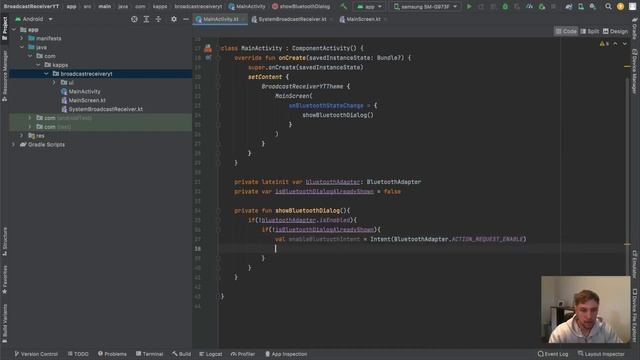Image resolution: width=640 pixels, height=360 pixels.
Task: Collapse the java folder
Action: [x=22, y=47]
